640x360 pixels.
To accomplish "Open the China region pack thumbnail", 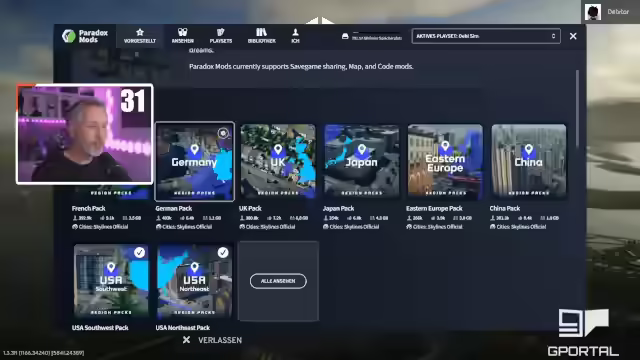I will coord(529,162).
